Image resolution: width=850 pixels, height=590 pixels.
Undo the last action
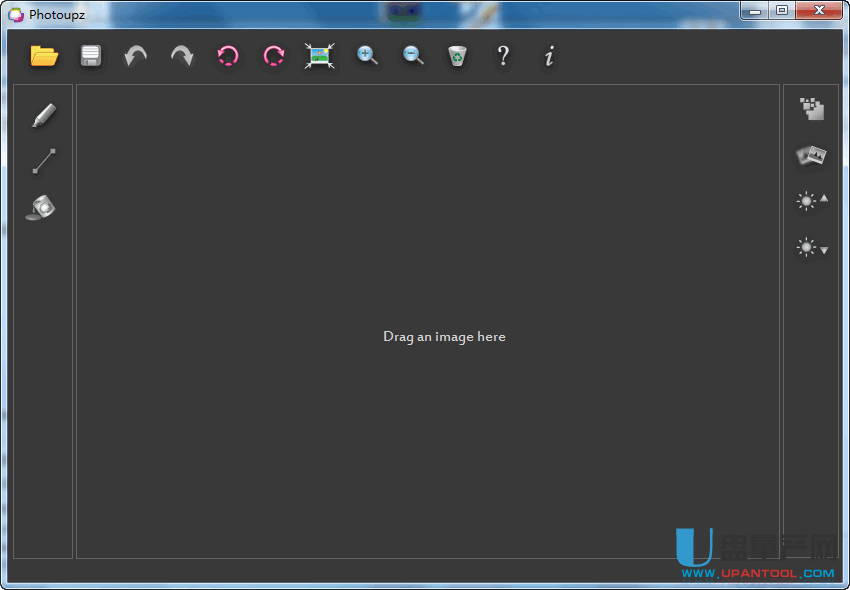[x=135, y=56]
